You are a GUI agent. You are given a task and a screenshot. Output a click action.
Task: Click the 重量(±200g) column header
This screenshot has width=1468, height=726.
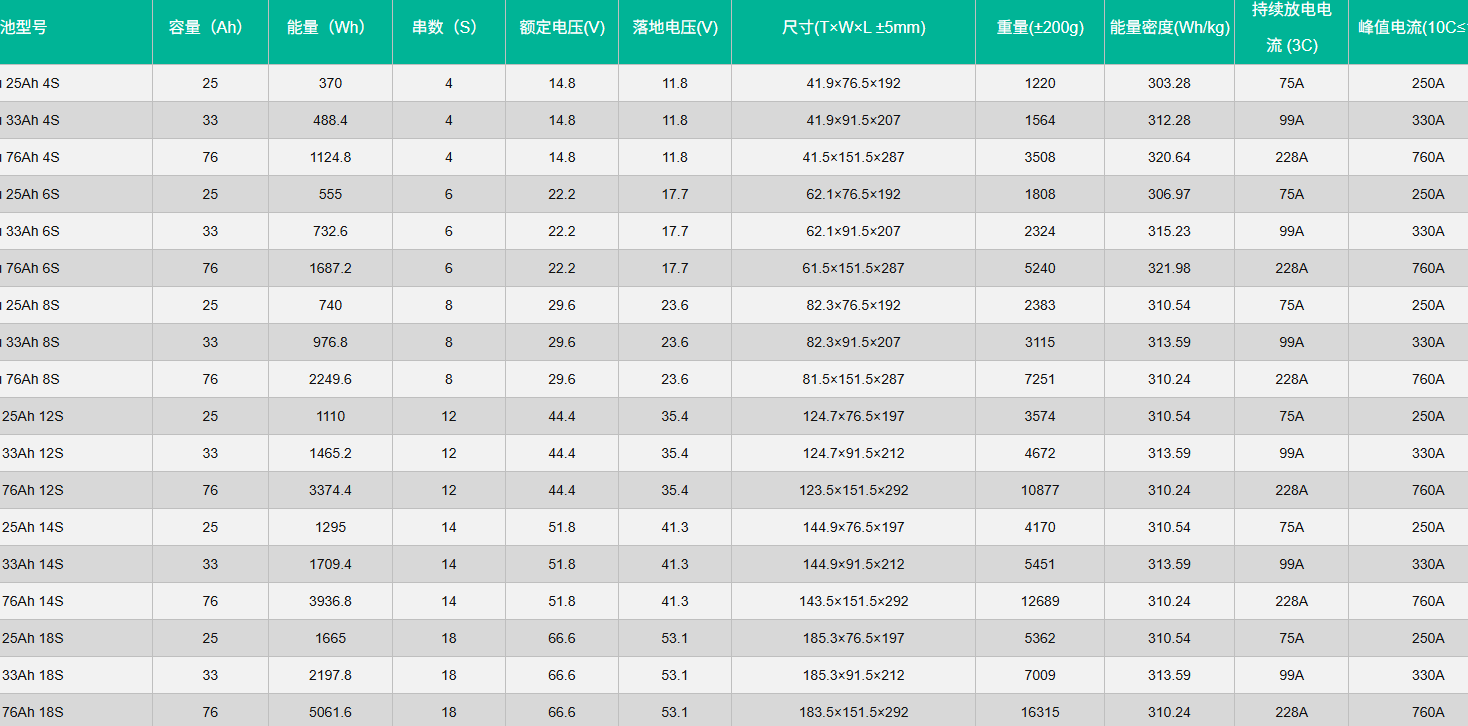(1040, 28)
